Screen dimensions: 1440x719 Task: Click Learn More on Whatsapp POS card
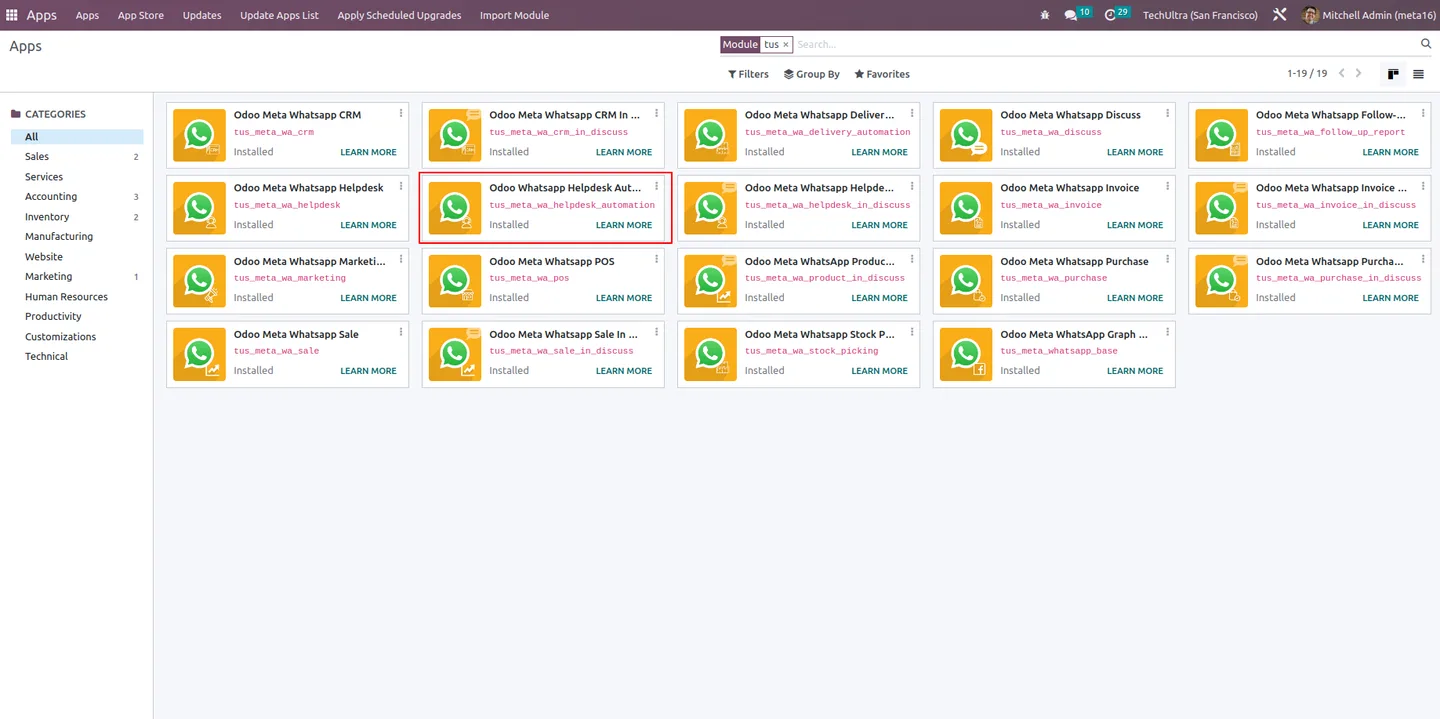624,298
